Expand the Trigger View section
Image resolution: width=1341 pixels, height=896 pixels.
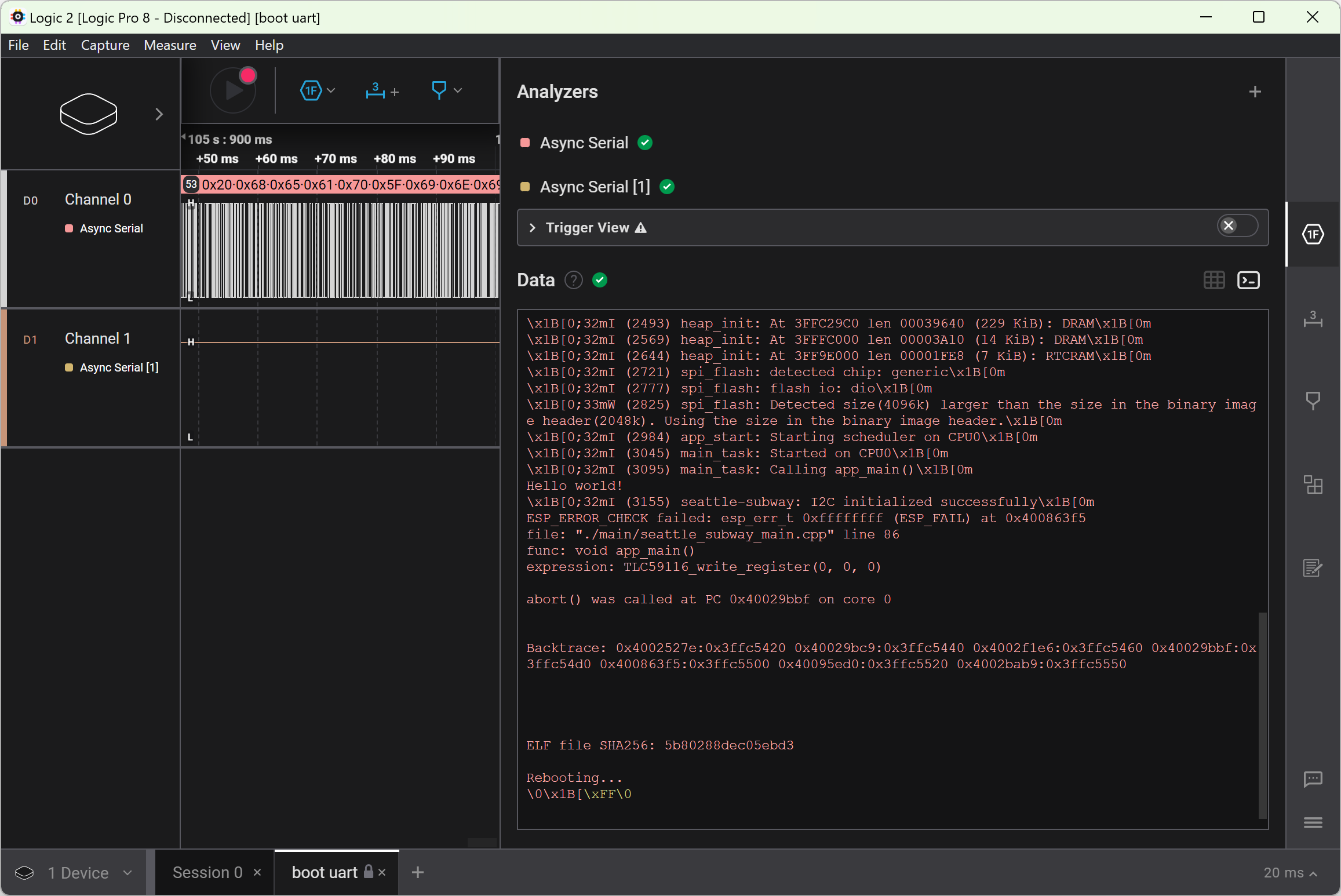tap(532, 228)
